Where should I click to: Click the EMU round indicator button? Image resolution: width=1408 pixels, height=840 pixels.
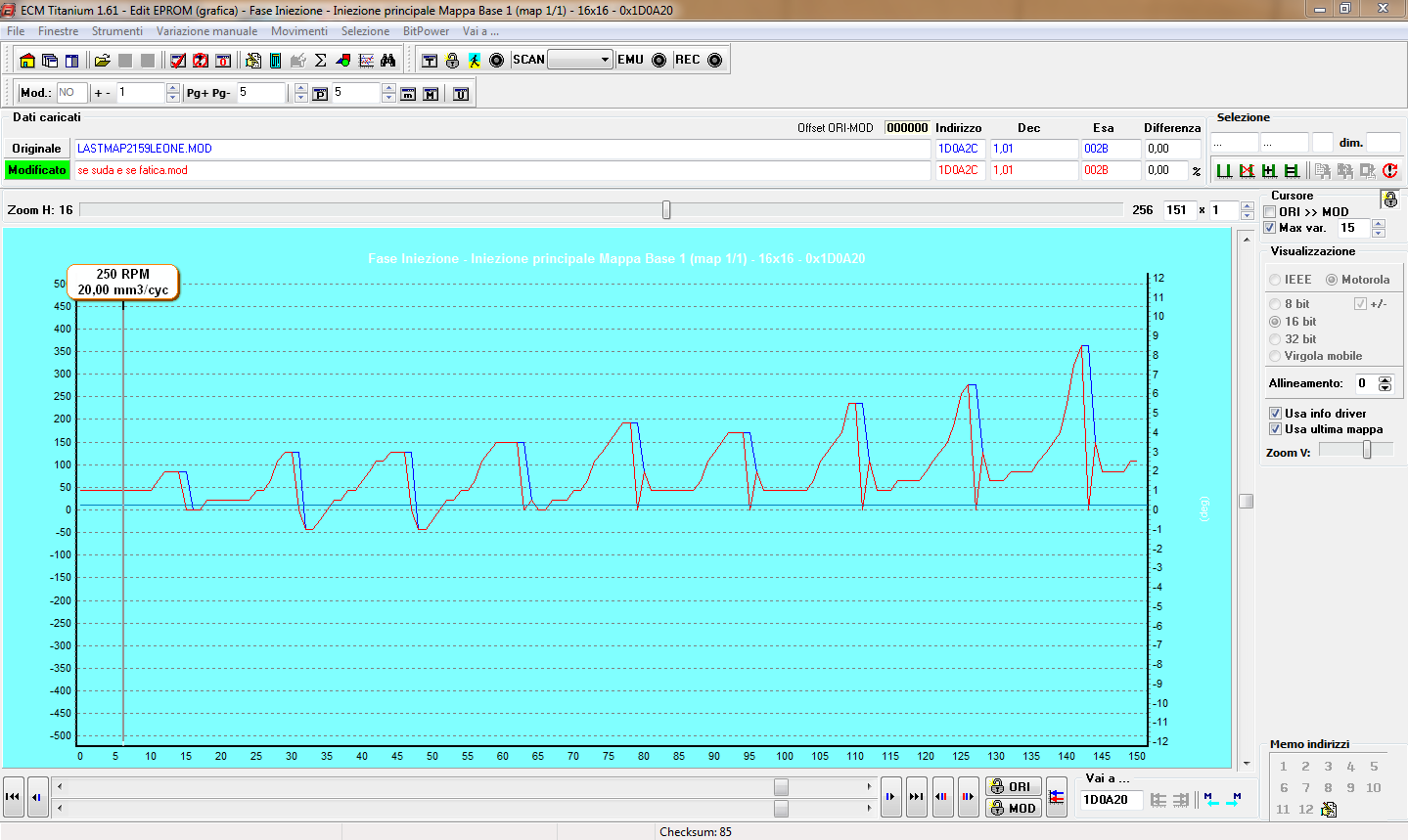coord(659,61)
